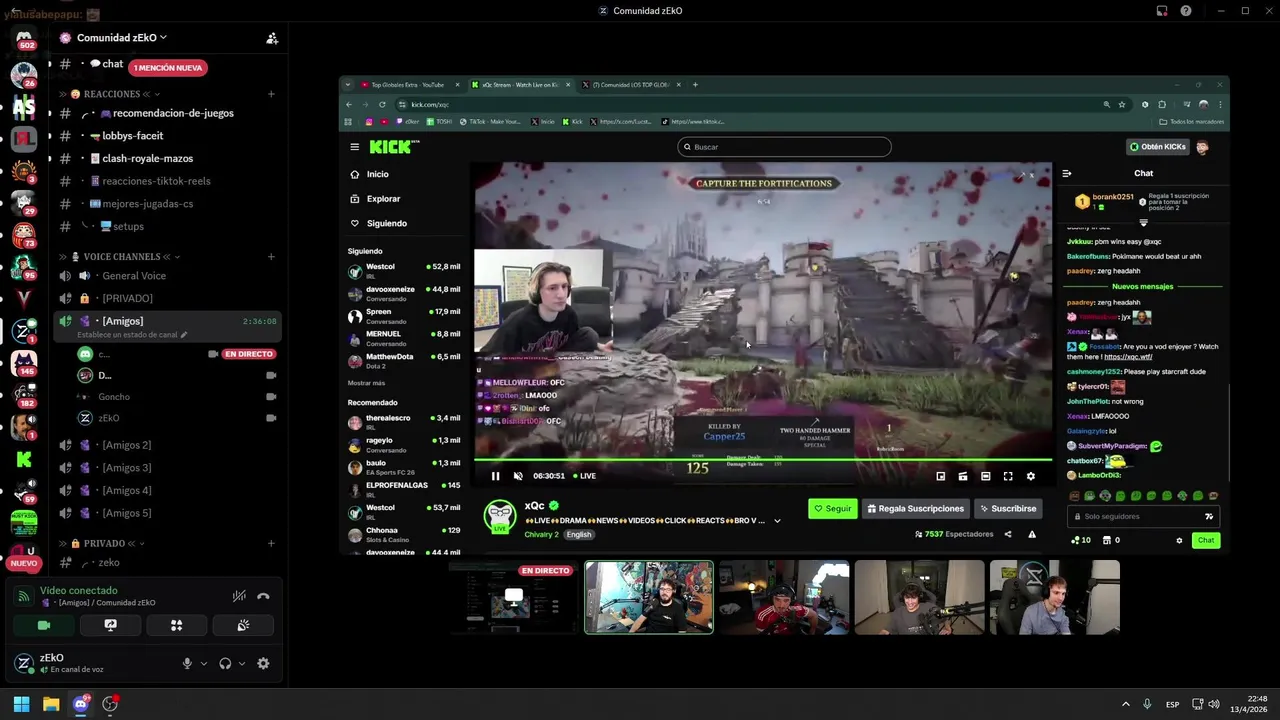This screenshot has height=720, width=1280.
Task: Disconnect from the voice call
Action: [x=263, y=596]
